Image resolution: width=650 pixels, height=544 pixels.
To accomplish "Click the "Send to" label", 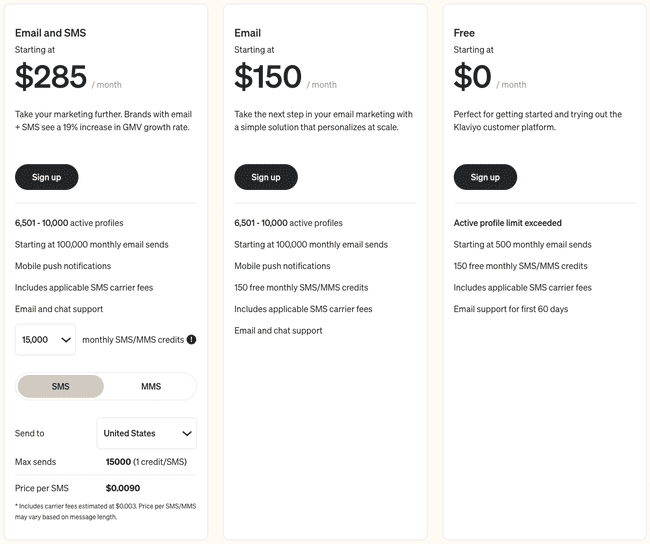I will point(30,434).
